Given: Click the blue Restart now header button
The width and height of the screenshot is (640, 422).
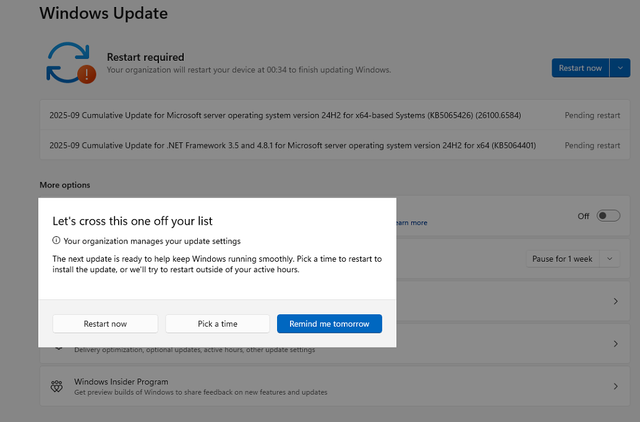Looking at the screenshot, I should click(x=580, y=68).
